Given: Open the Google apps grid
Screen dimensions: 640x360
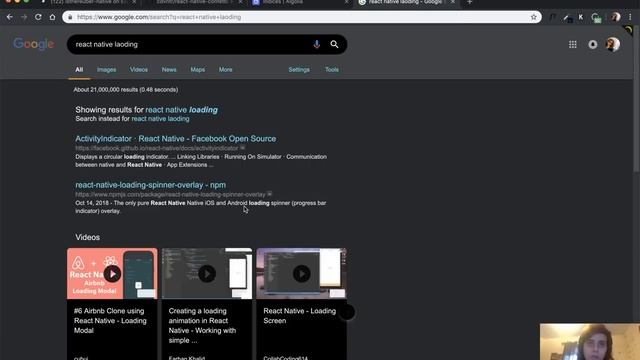Looking at the screenshot, I should 573,44.
